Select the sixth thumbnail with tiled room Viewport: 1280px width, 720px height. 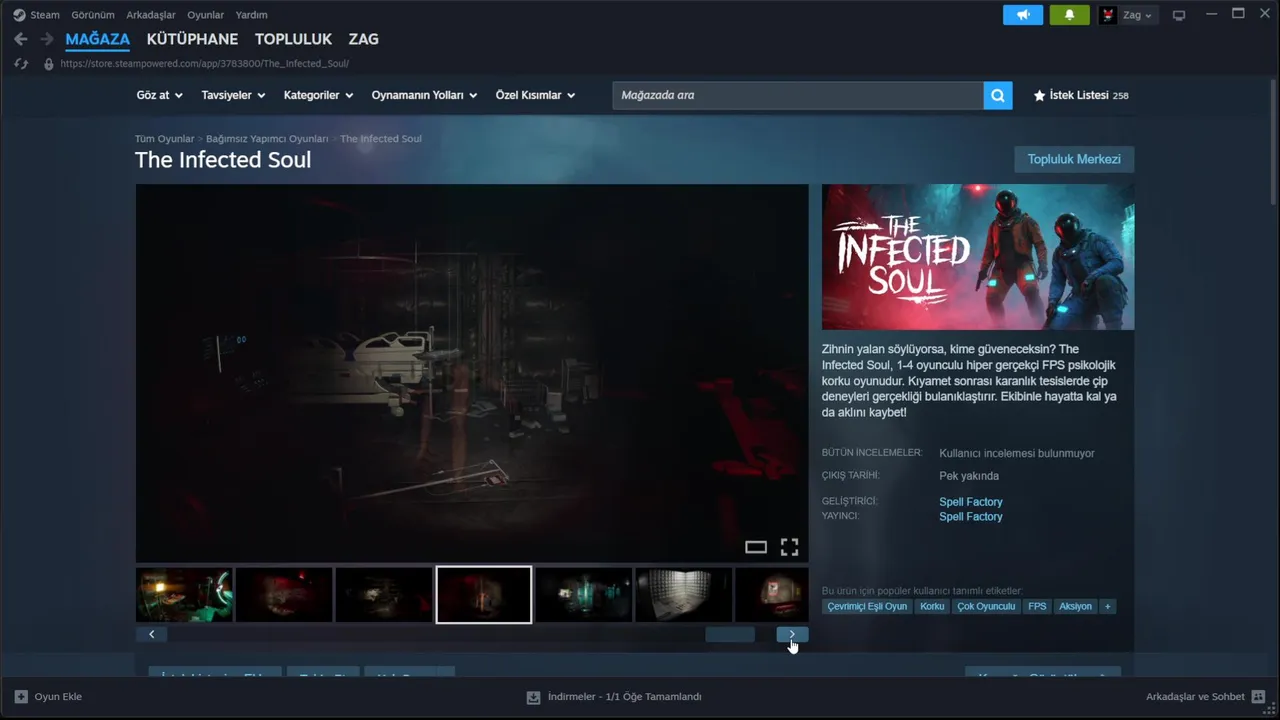(x=684, y=595)
